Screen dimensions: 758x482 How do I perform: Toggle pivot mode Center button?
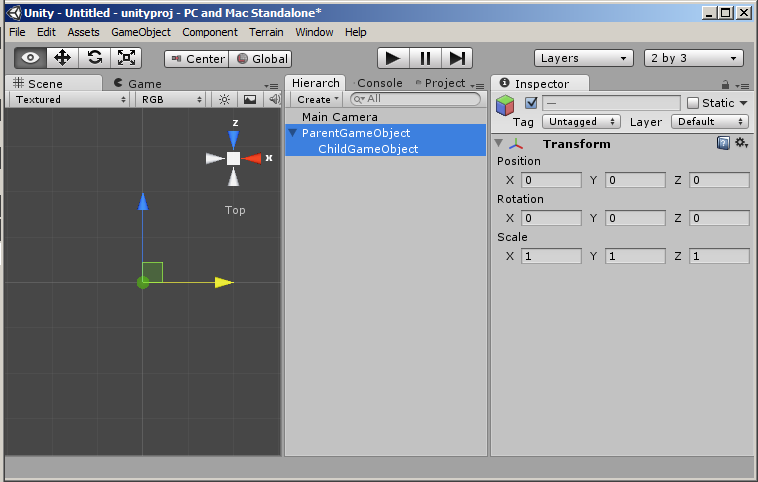(197, 59)
